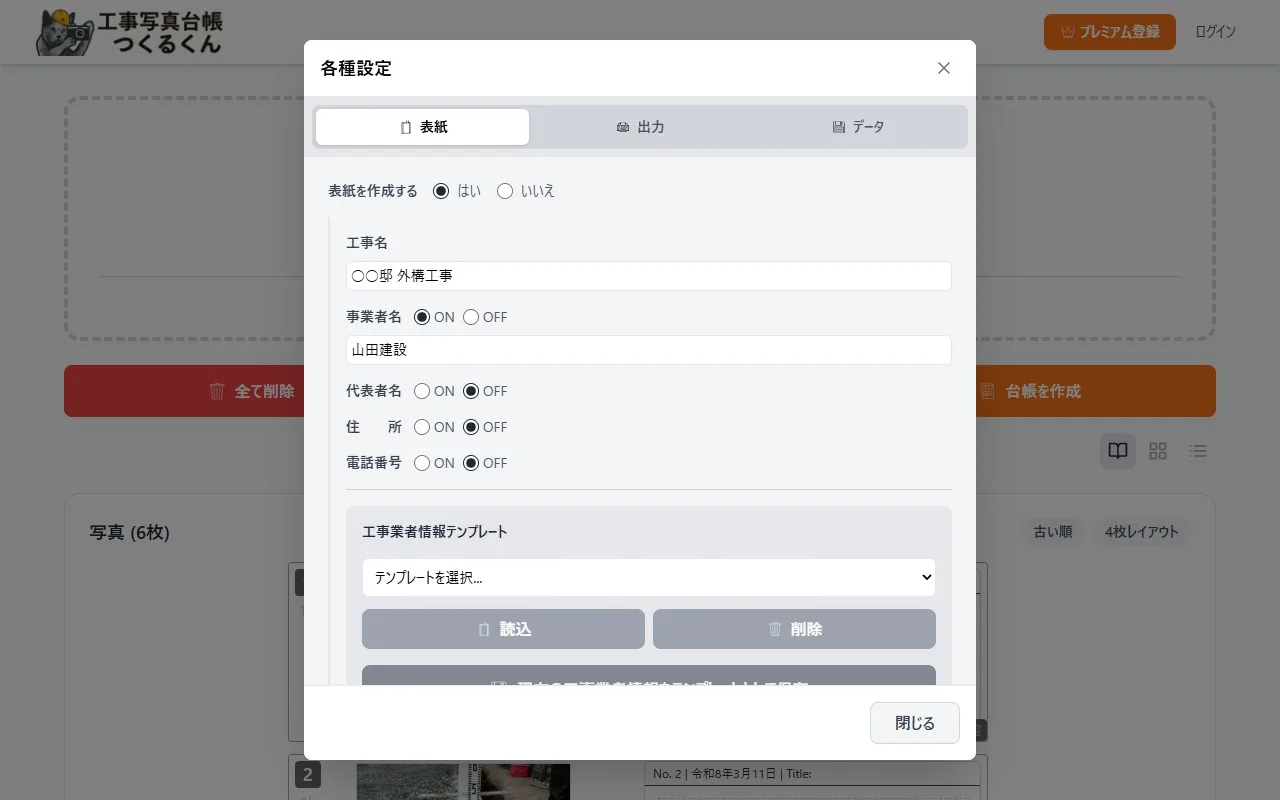The width and height of the screenshot is (1280, 800).
Task: Click the ログイン link
Action: [1215, 31]
